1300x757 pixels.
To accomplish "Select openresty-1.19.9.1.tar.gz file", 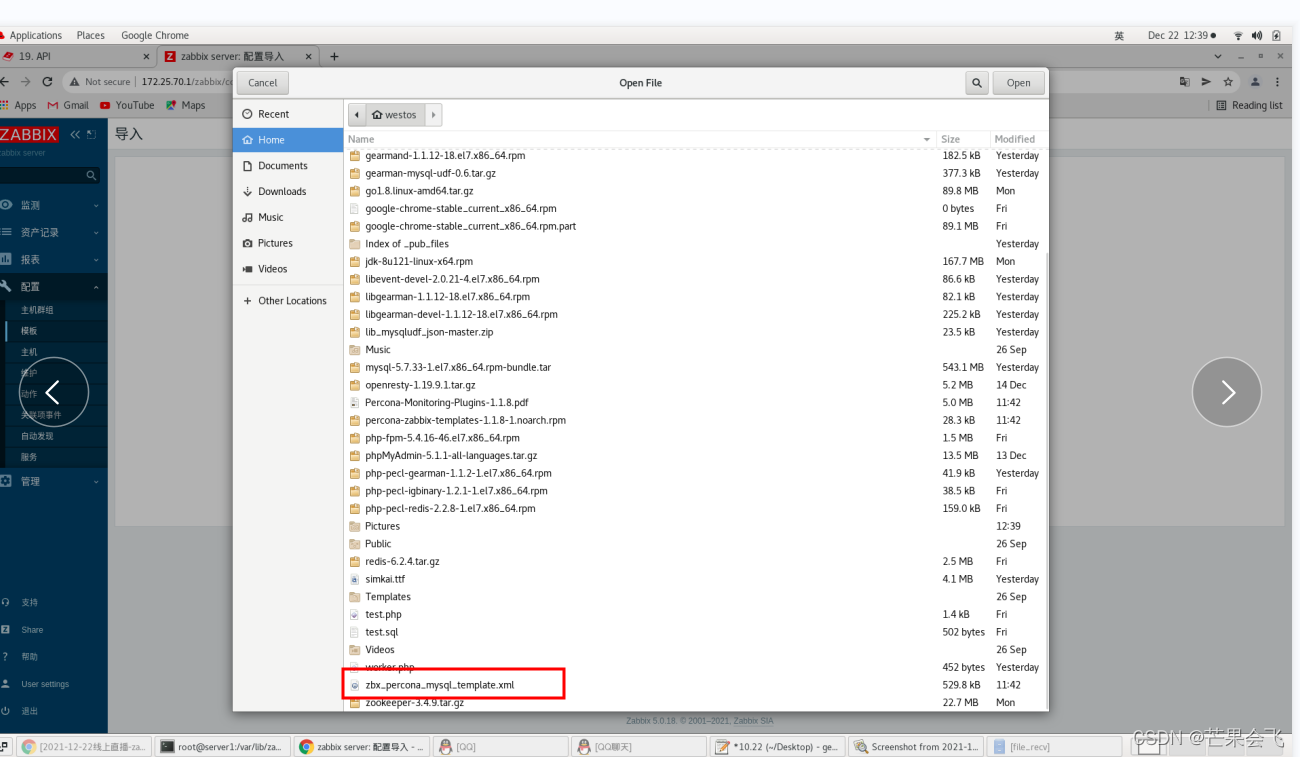I will [696, 385].
